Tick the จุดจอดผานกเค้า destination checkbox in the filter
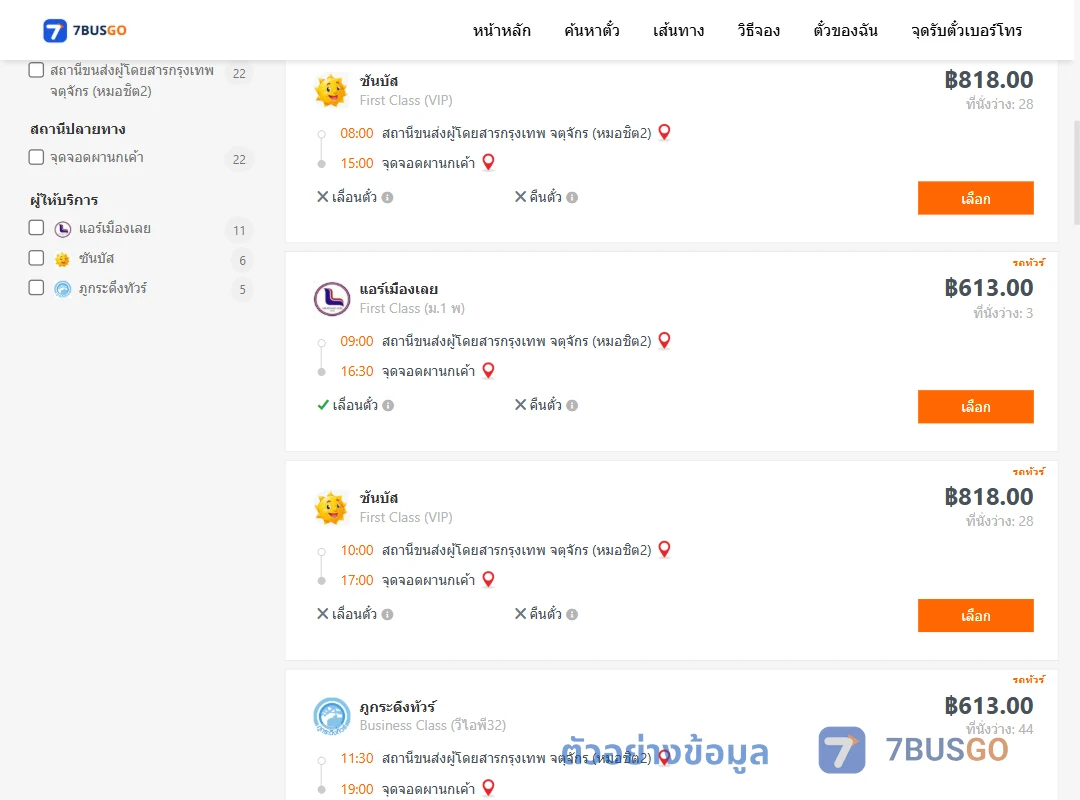The image size is (1080, 800). [37, 157]
